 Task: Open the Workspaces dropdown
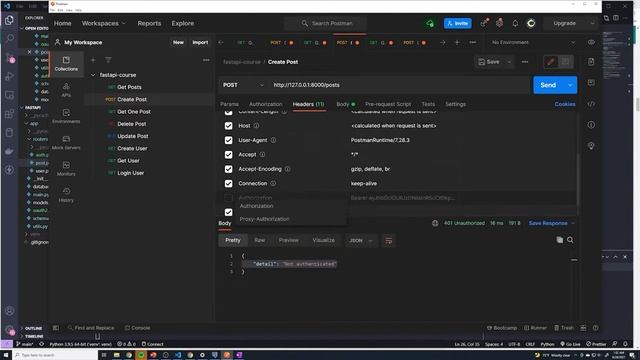104,23
